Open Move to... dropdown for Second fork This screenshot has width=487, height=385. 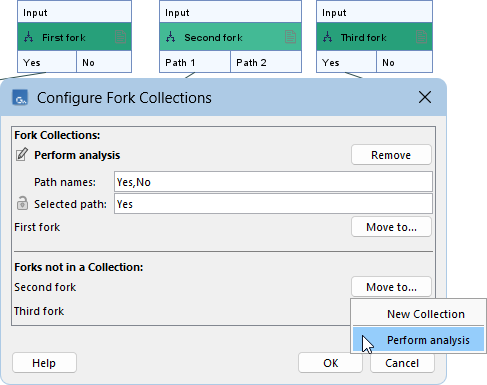391,287
